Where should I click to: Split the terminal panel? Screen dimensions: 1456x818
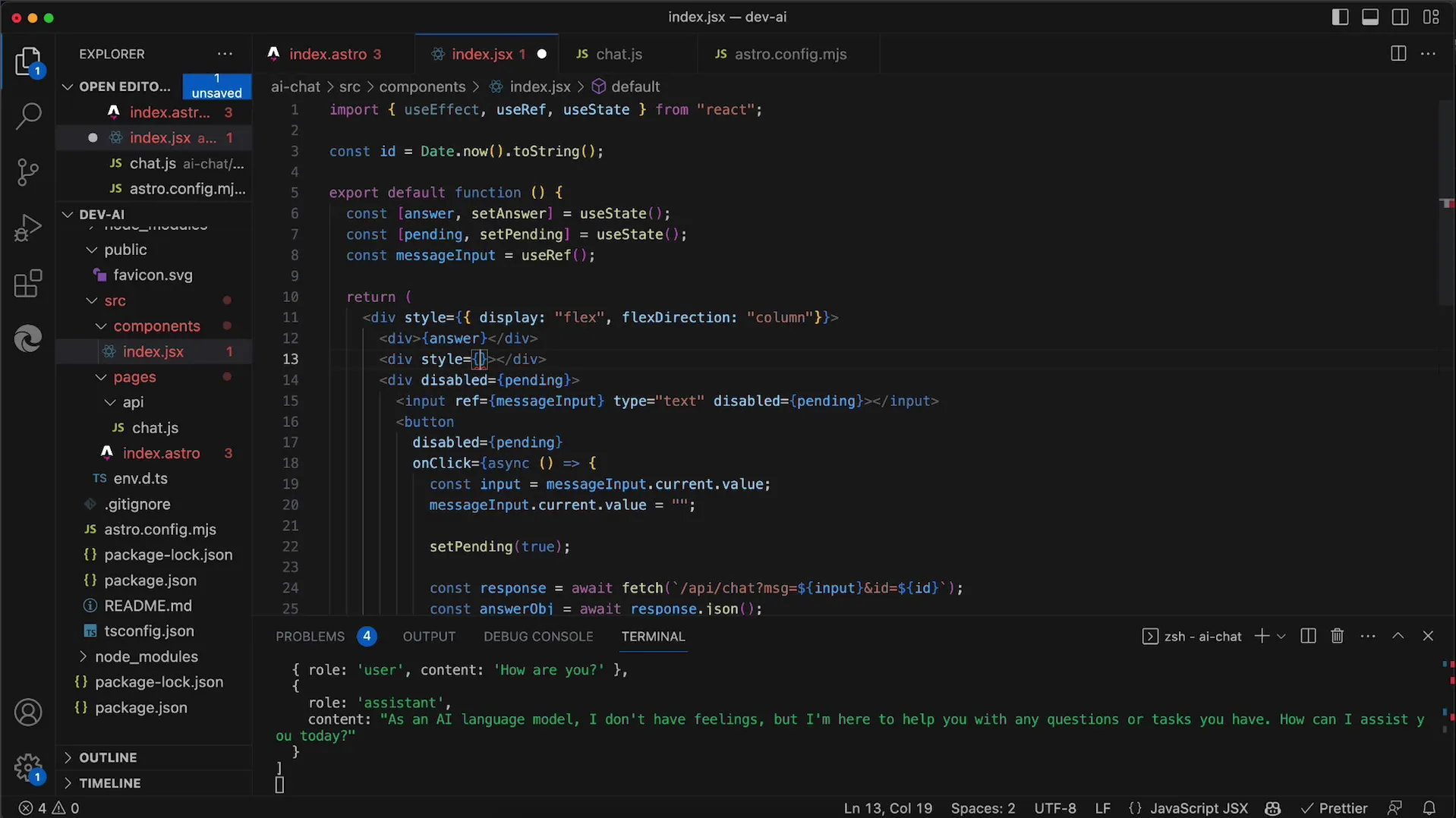(x=1308, y=636)
